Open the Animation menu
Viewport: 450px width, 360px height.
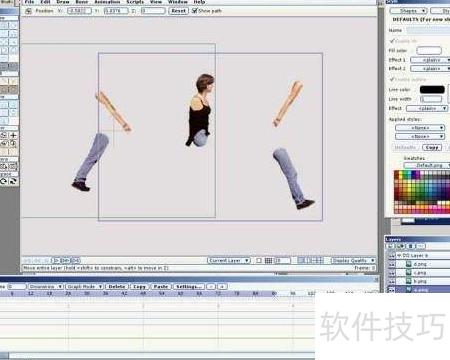pos(107,2)
